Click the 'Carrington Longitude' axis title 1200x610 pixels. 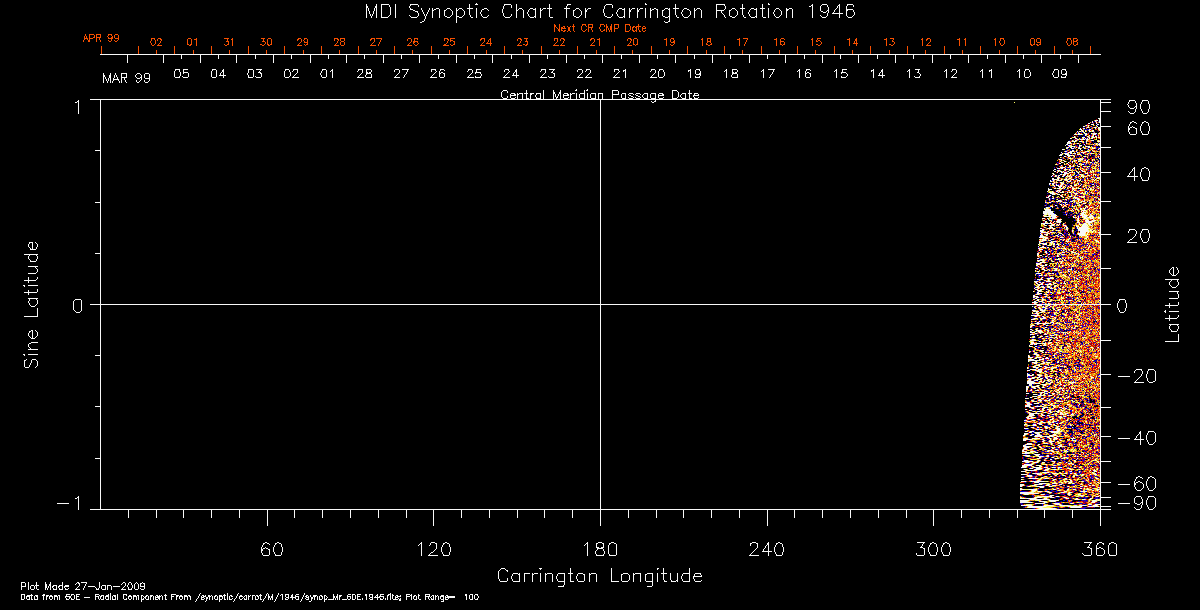(599, 576)
